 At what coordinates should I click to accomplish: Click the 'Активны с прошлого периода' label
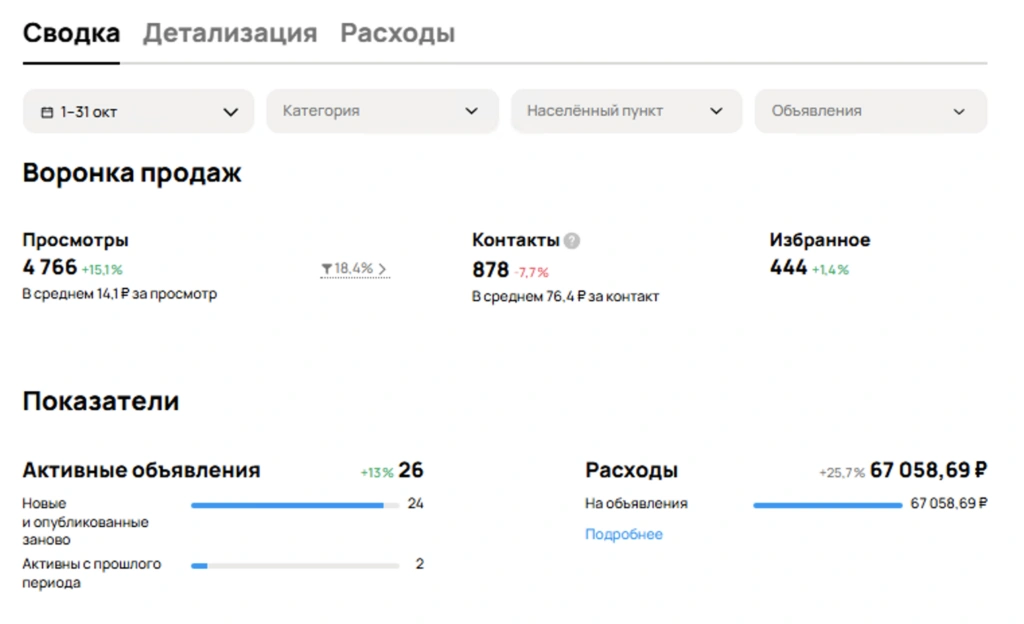point(91,572)
